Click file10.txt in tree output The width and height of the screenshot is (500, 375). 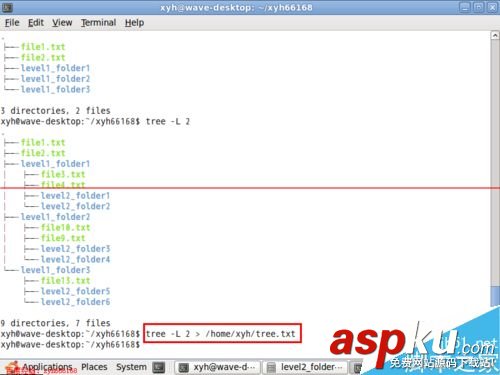pos(65,228)
